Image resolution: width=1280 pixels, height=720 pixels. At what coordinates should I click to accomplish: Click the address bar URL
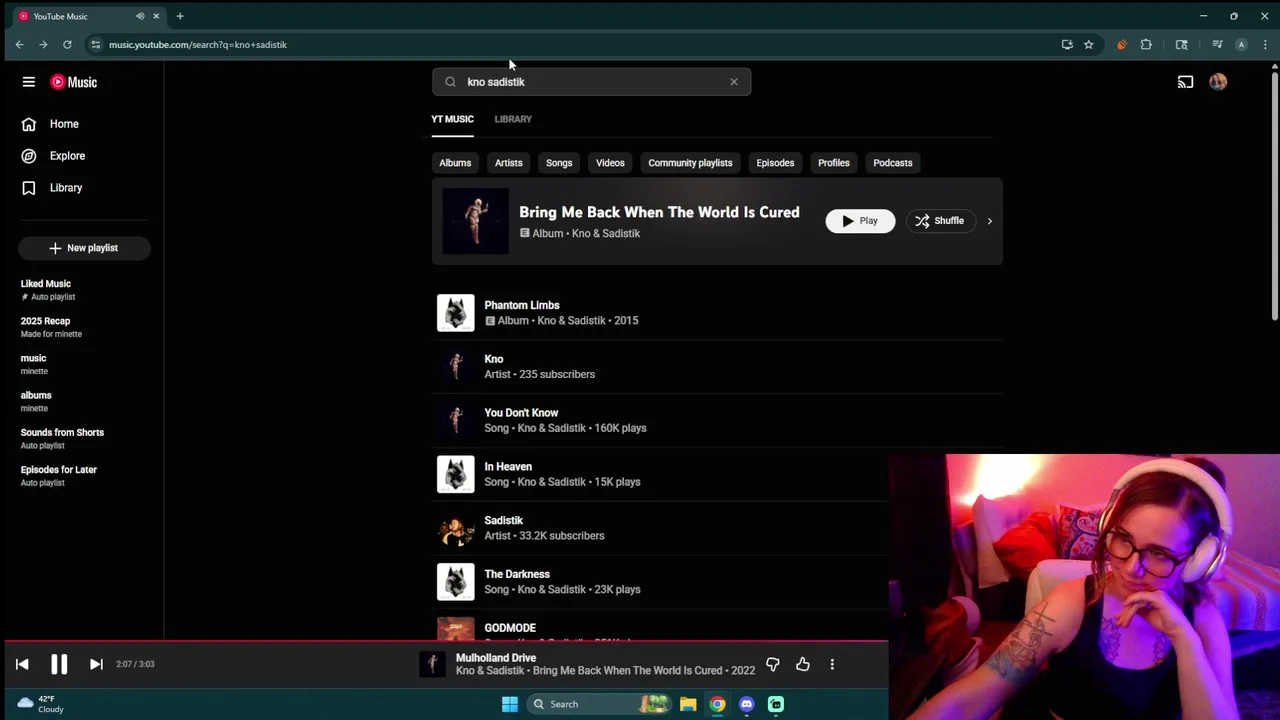[198, 45]
